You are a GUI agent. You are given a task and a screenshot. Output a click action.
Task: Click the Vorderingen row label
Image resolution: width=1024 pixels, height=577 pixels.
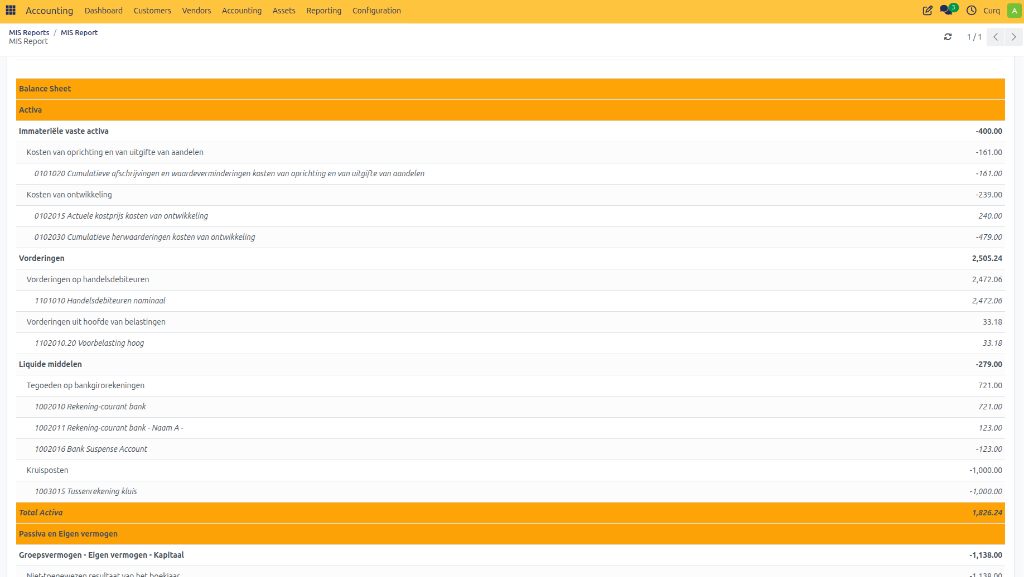[x=42, y=258]
